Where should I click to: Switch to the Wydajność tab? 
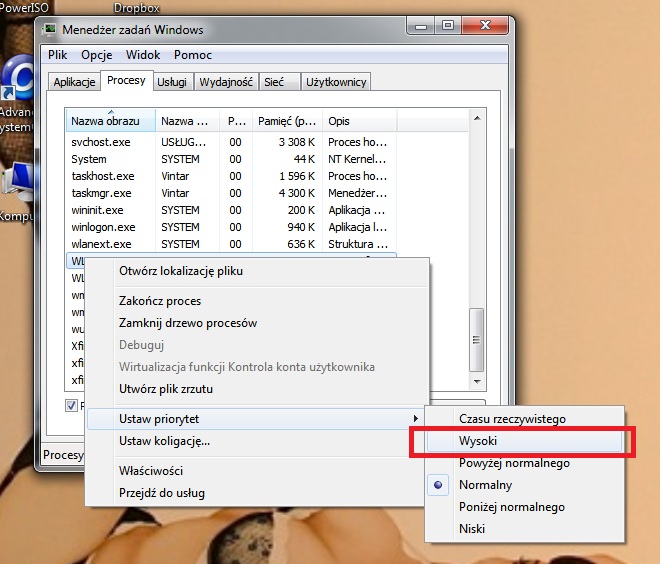[226, 82]
